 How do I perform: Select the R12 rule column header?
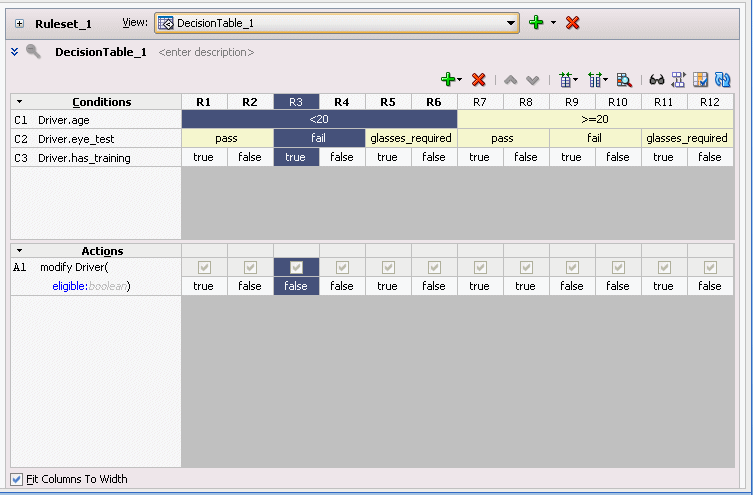[710, 102]
